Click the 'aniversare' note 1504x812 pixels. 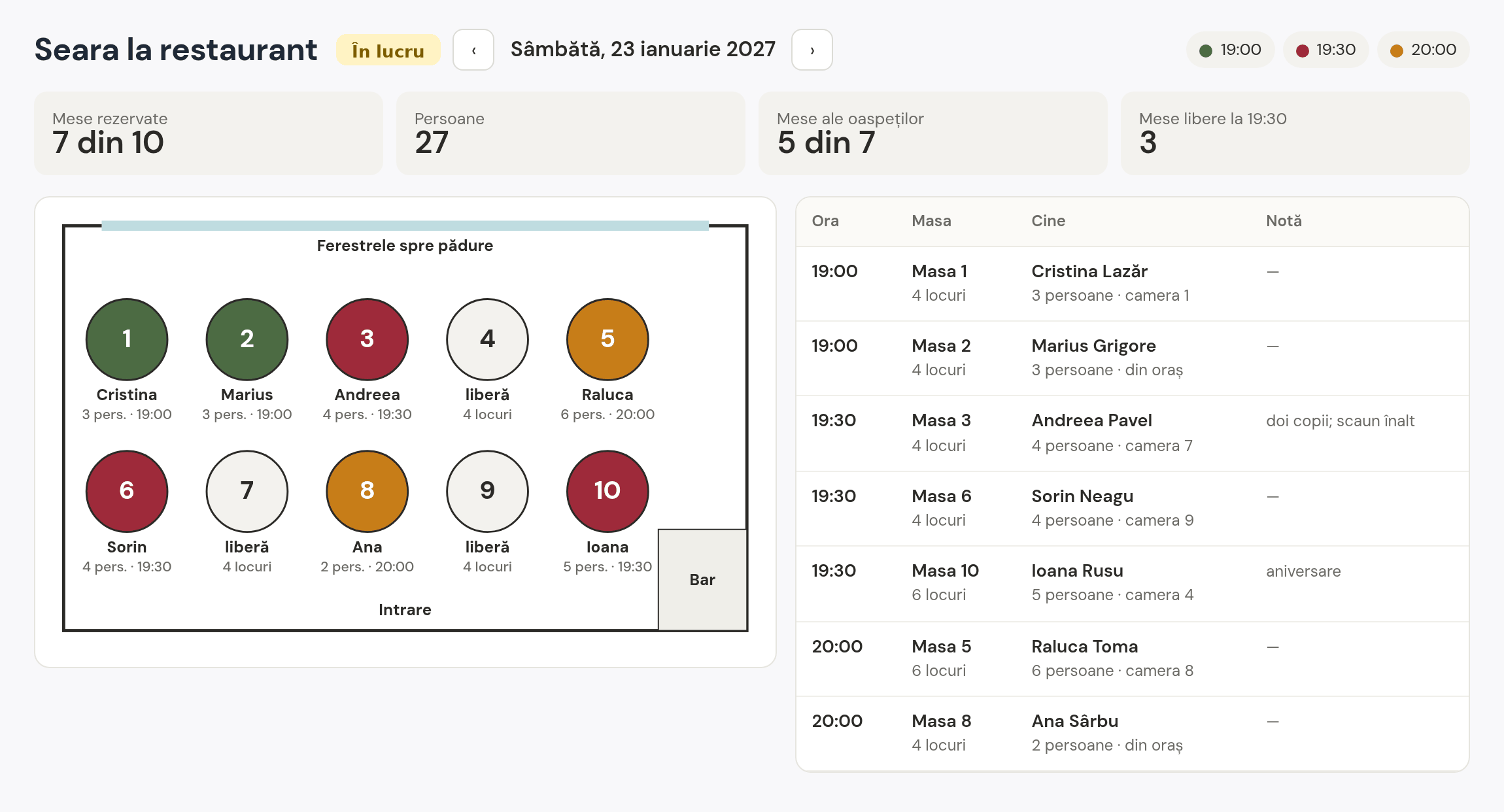pos(1303,571)
